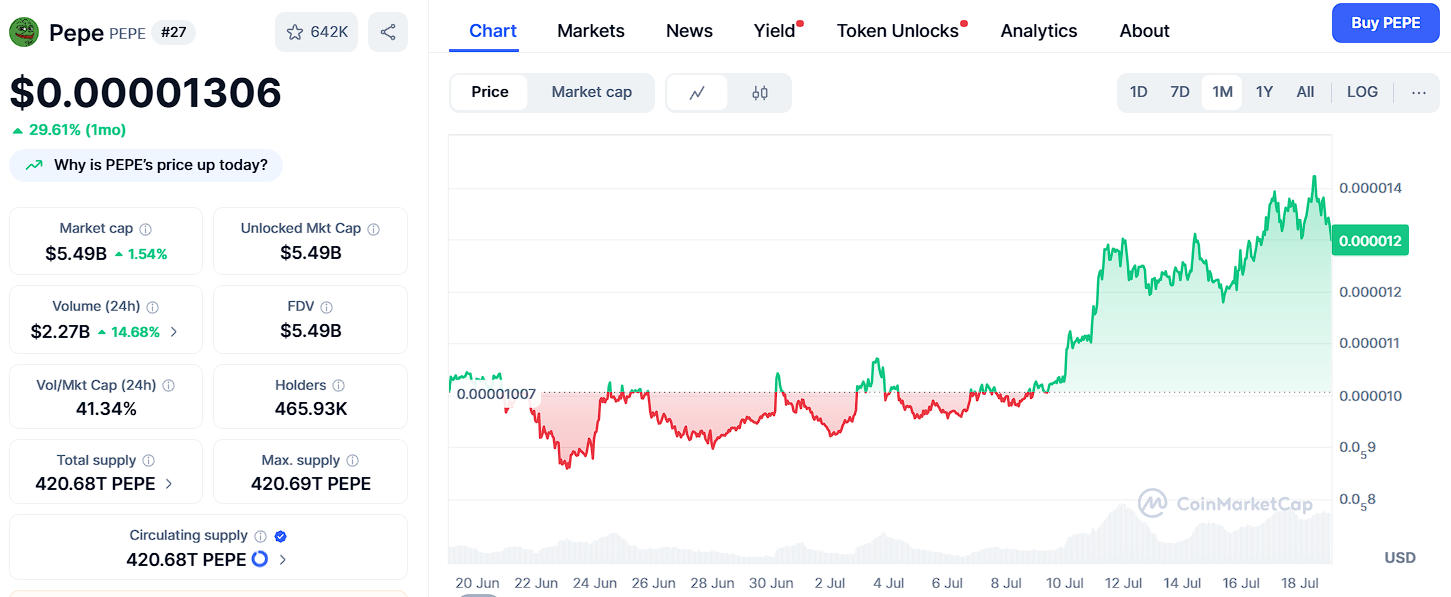Click the 41.34% Vol/Mkt Cap value
1451x597 pixels.
[106, 409]
